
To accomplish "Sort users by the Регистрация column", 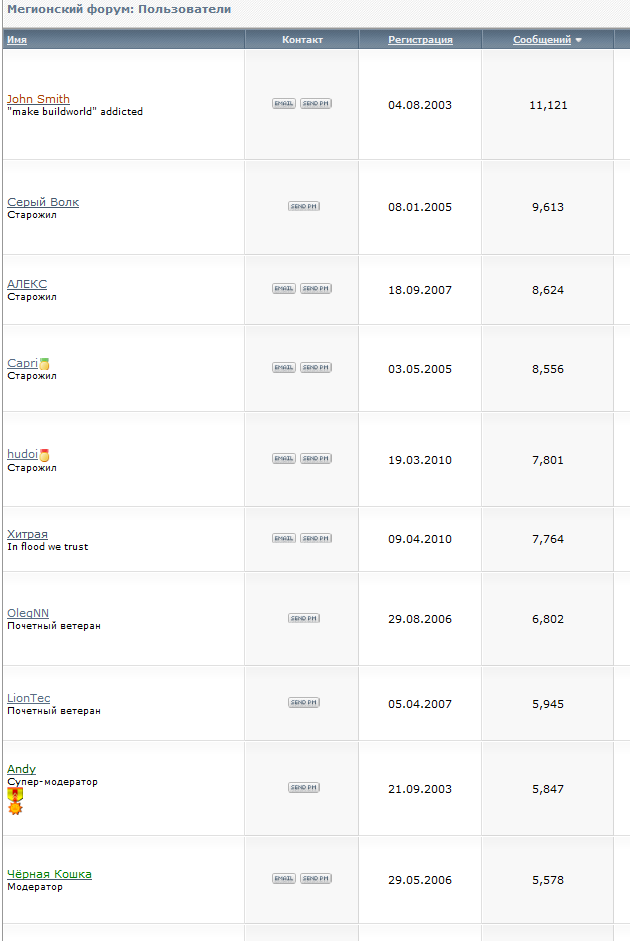I will point(420,40).
